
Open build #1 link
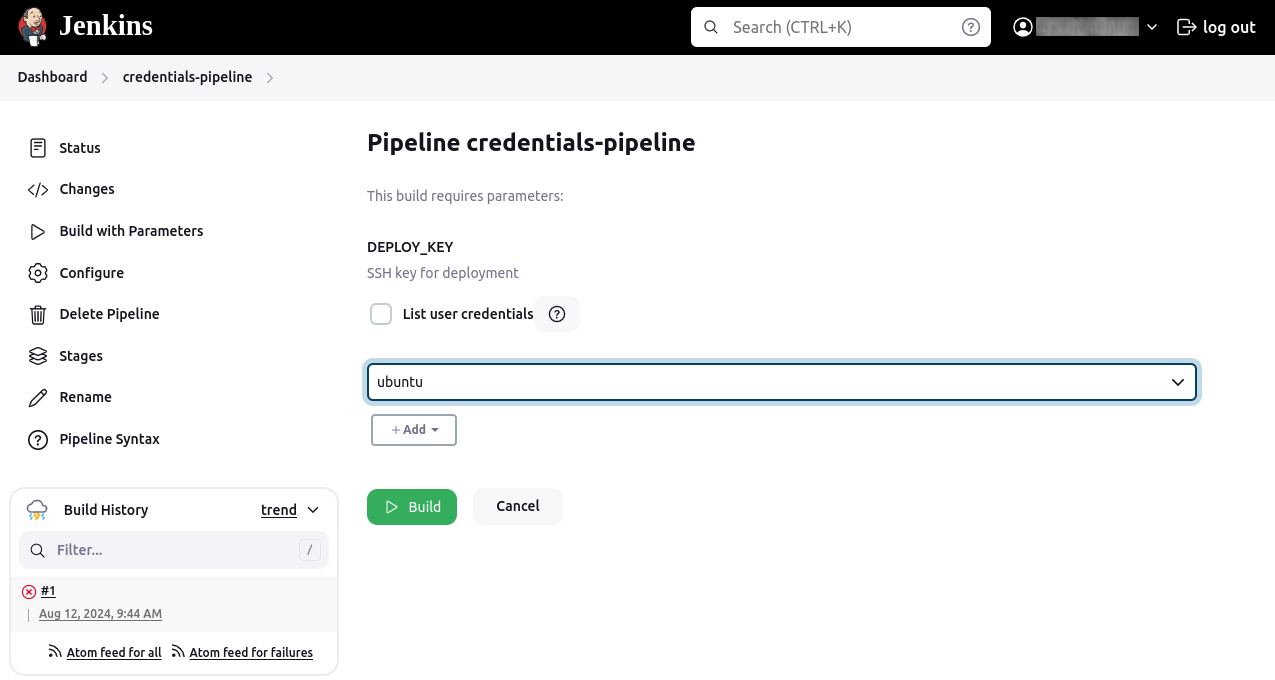pos(48,591)
